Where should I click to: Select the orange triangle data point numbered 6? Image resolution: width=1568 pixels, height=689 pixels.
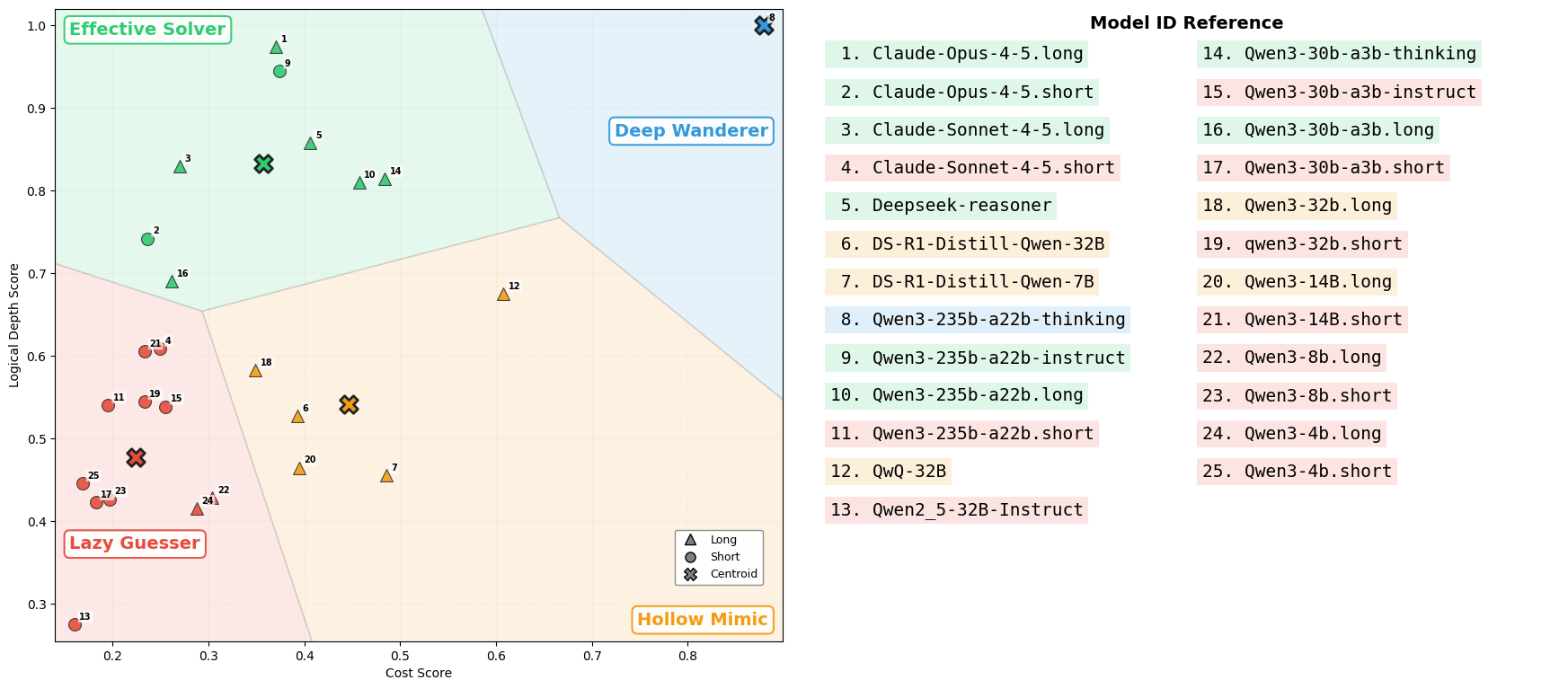pyautogui.click(x=297, y=417)
